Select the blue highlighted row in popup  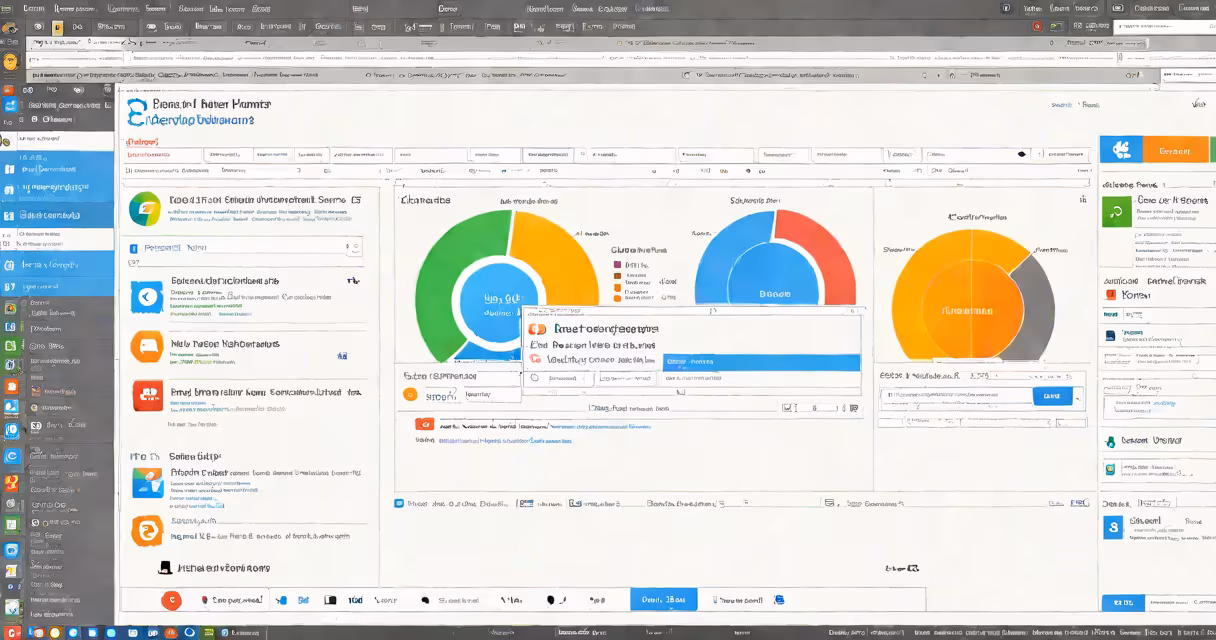(x=761, y=362)
